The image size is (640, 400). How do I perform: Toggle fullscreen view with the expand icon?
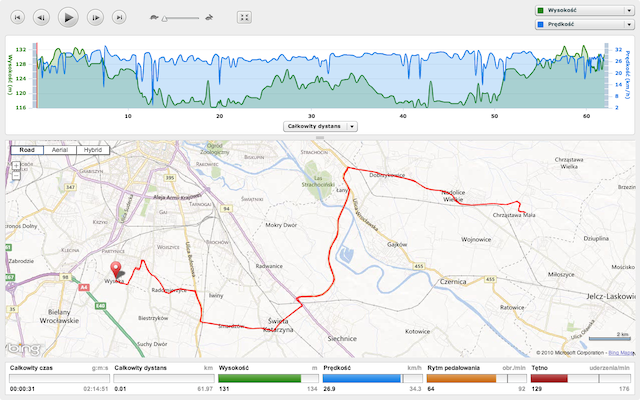point(244,17)
